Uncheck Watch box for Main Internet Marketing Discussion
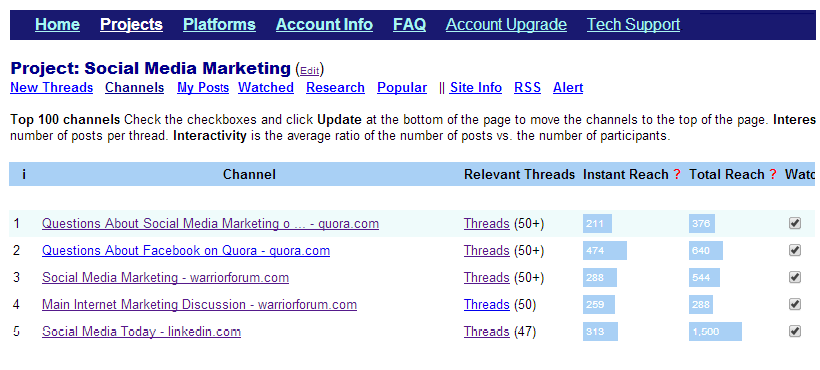This screenshot has height=370, width=820. pos(795,304)
